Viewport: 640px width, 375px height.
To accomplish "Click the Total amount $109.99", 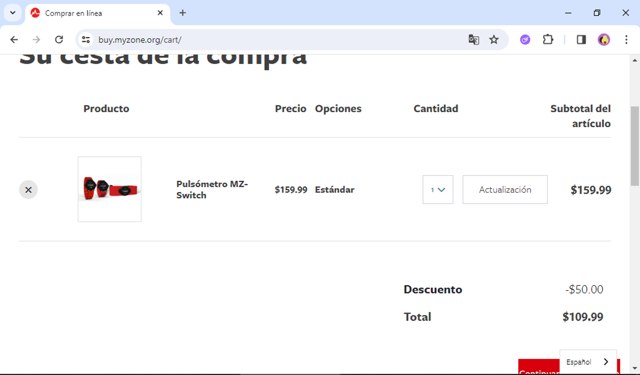I will click(582, 317).
